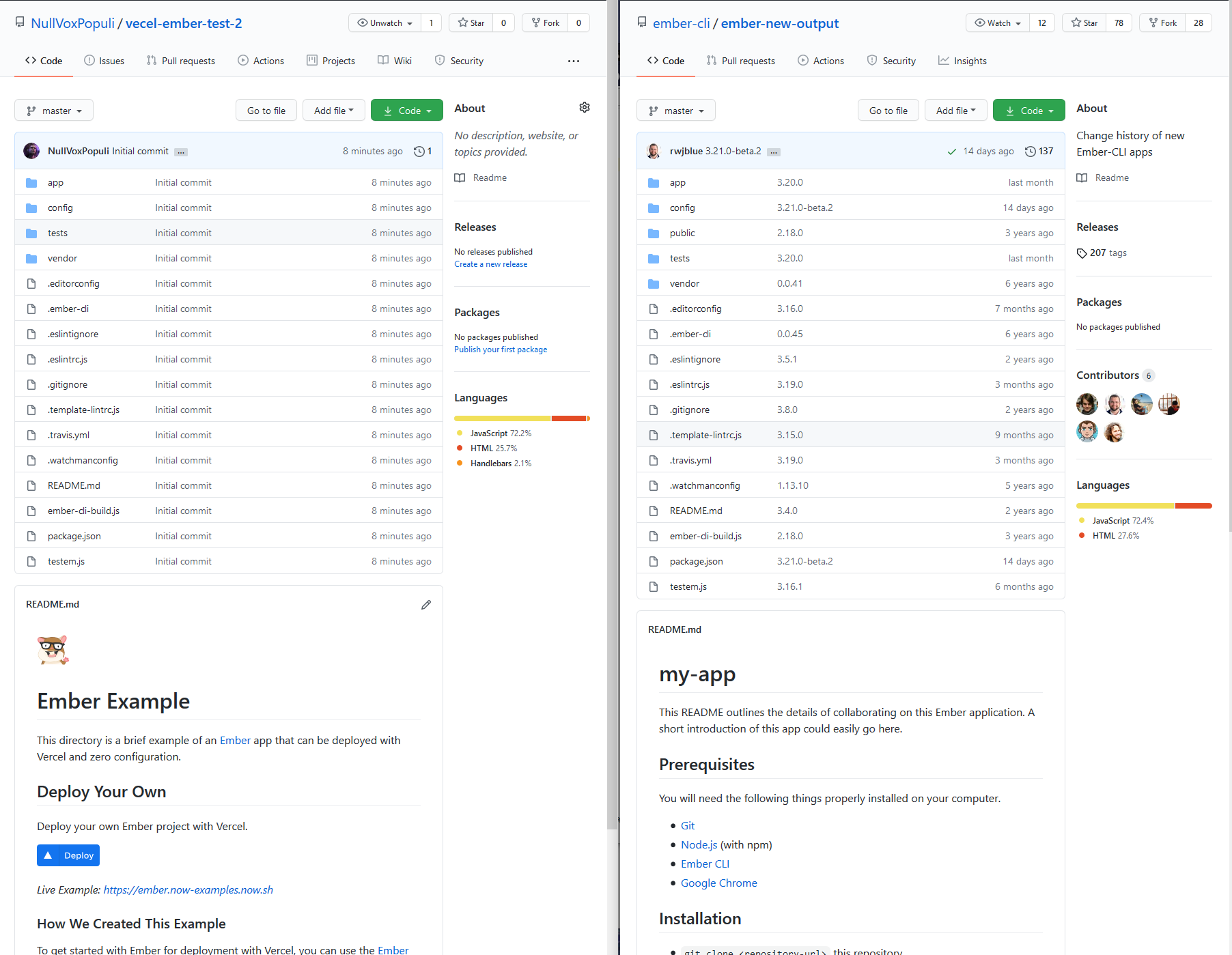1232x955 pixels.
Task: Click the watcher count 12
Action: click(x=1042, y=23)
